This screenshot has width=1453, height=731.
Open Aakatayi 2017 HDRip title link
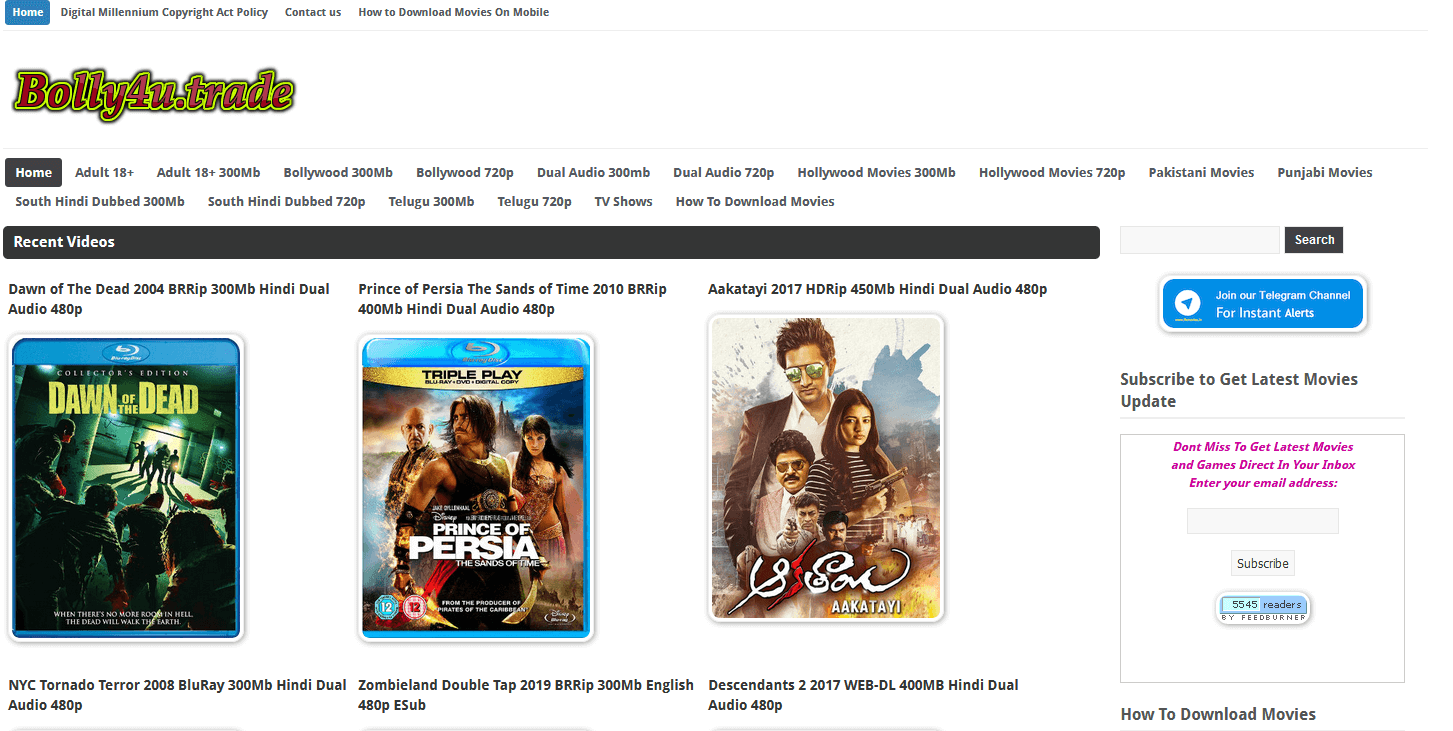pos(877,289)
